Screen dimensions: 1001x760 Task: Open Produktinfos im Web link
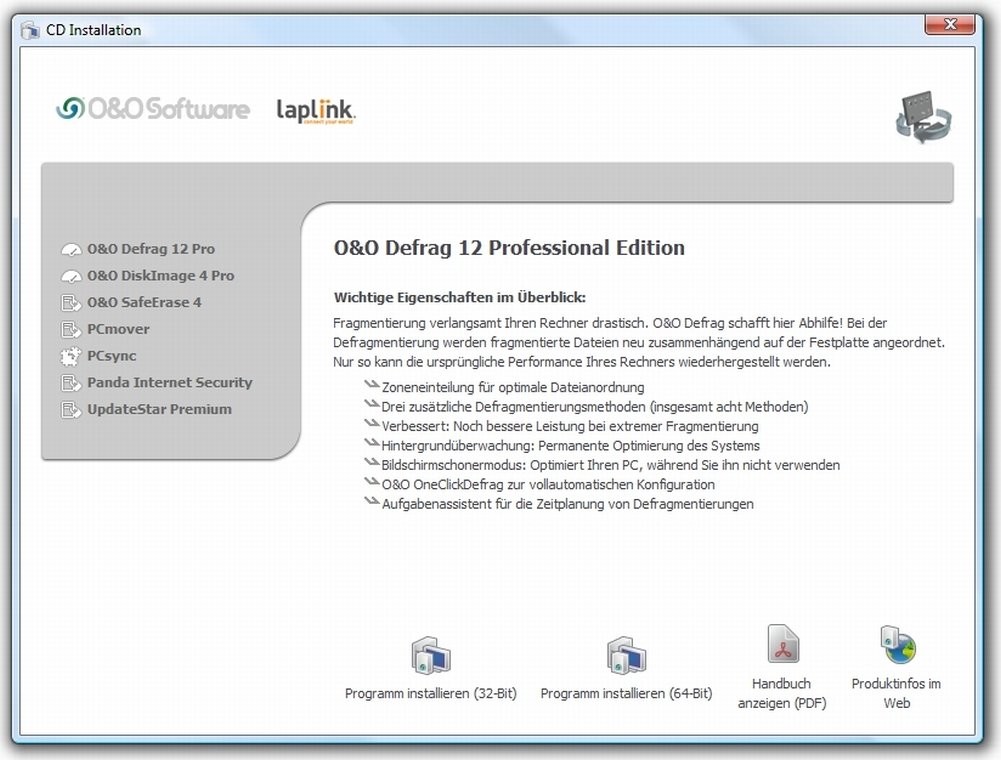(896, 694)
